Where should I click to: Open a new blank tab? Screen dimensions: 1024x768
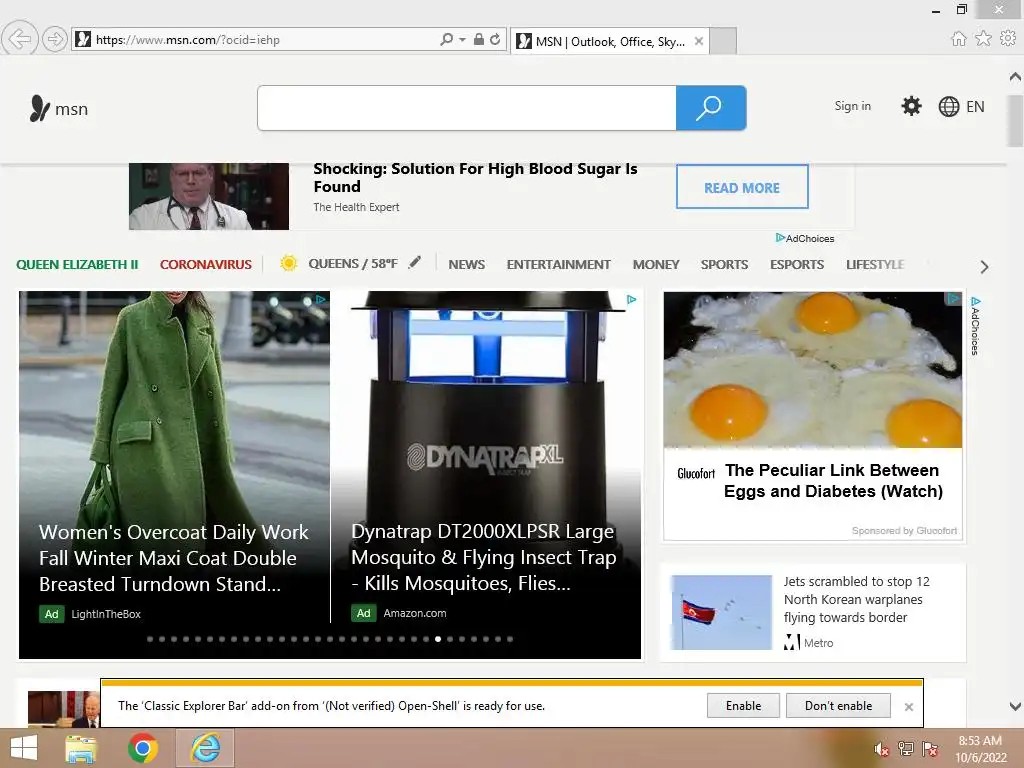pyautogui.click(x=723, y=41)
